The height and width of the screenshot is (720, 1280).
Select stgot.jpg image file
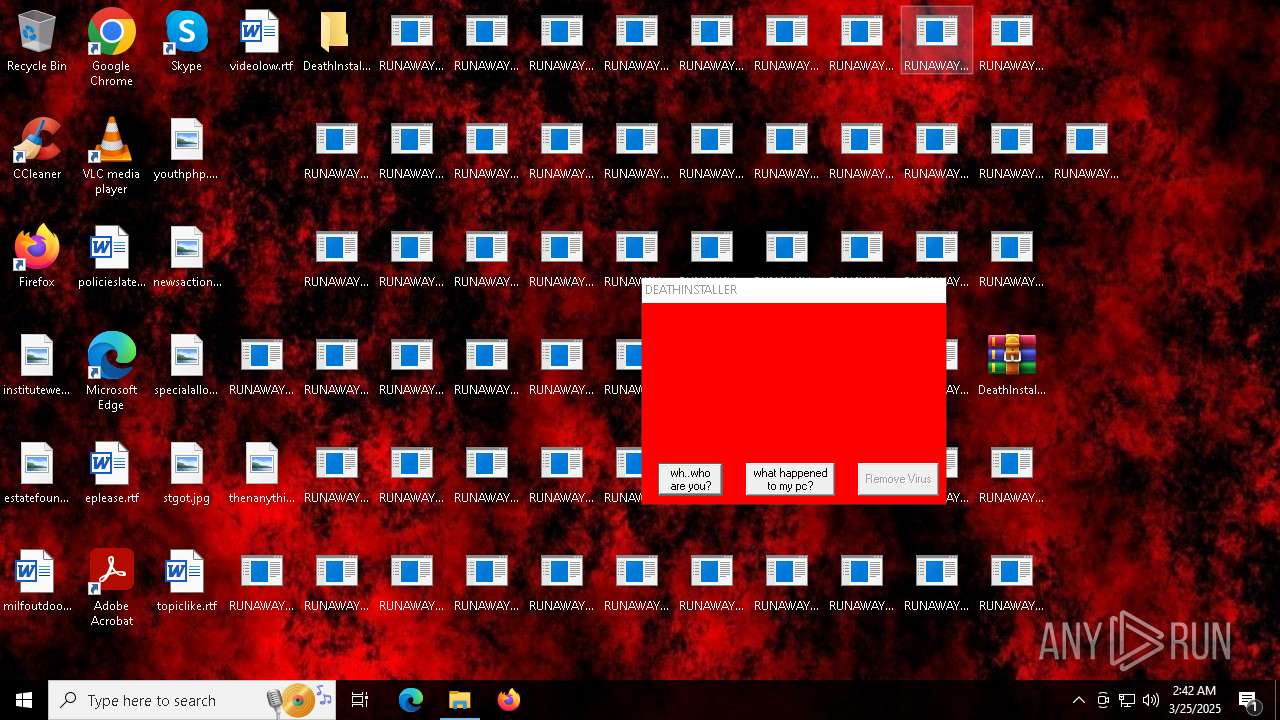186,474
